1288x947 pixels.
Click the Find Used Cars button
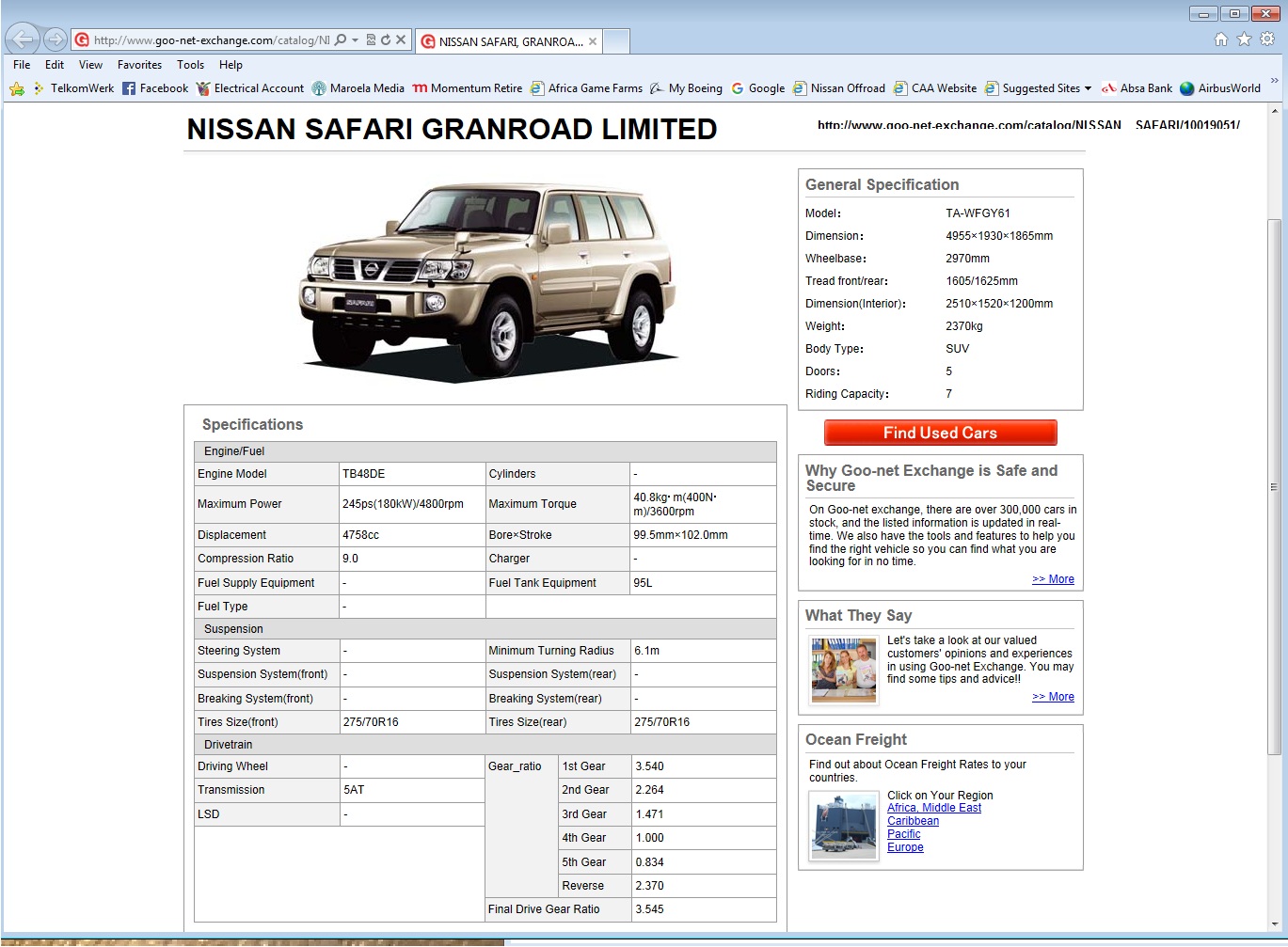941,433
